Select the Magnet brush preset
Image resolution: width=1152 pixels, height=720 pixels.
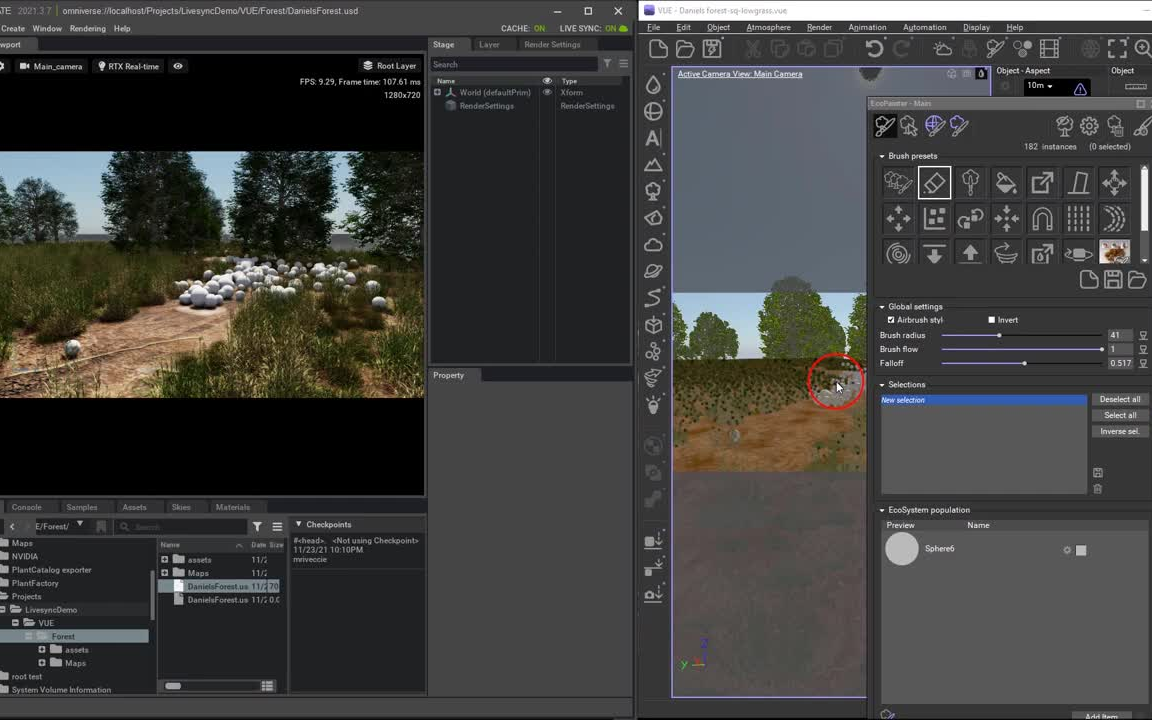tap(1042, 219)
